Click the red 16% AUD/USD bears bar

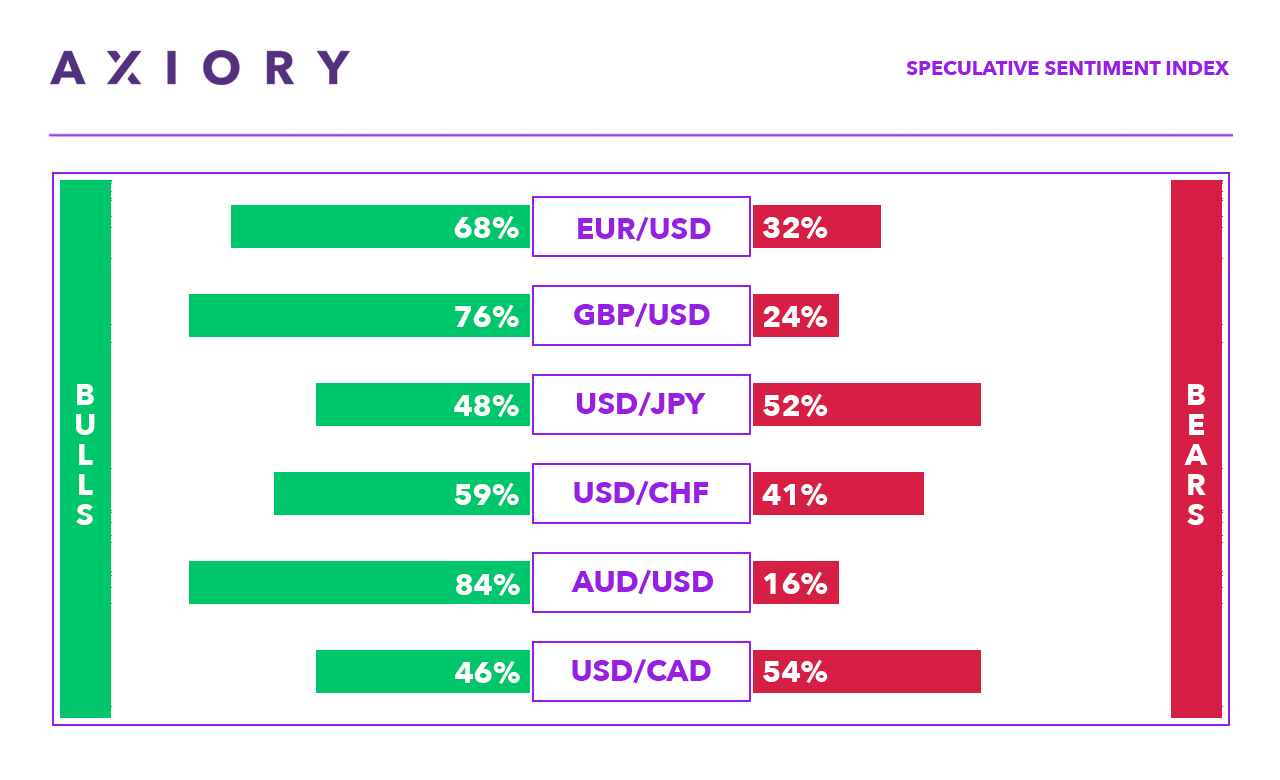click(x=796, y=583)
